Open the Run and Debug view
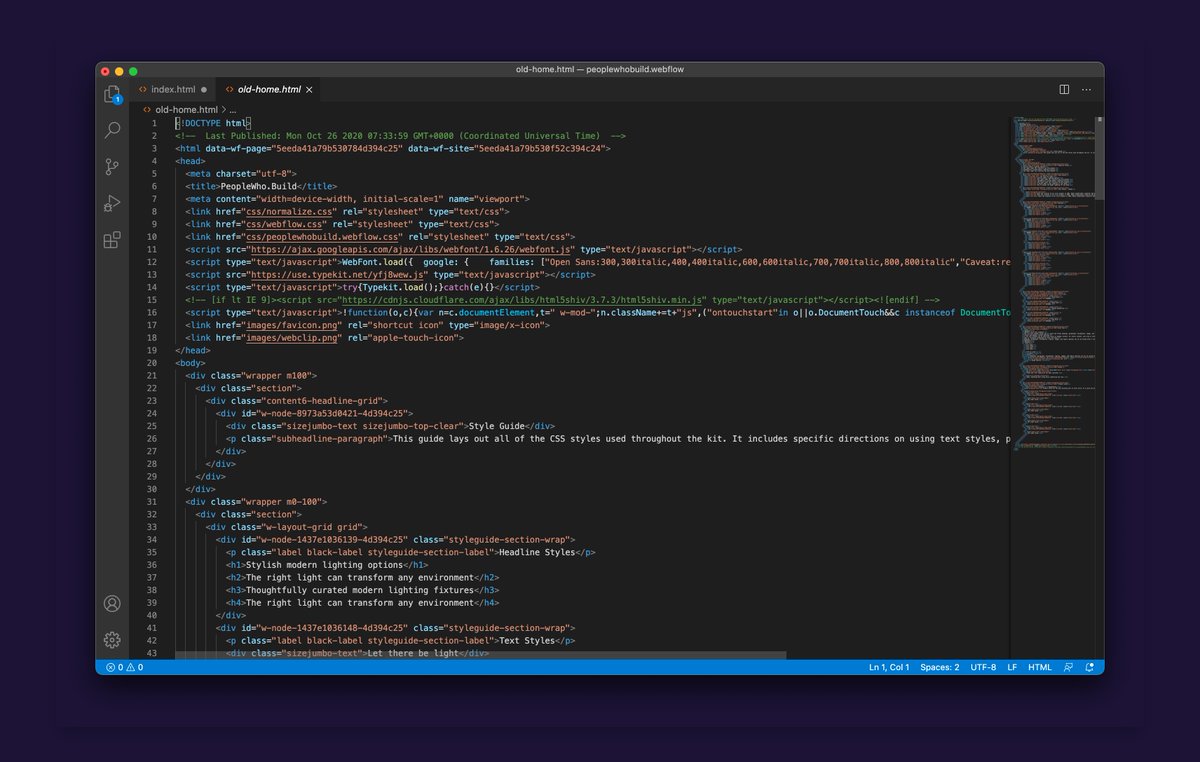Viewport: 1200px width, 762px height. tap(112, 203)
